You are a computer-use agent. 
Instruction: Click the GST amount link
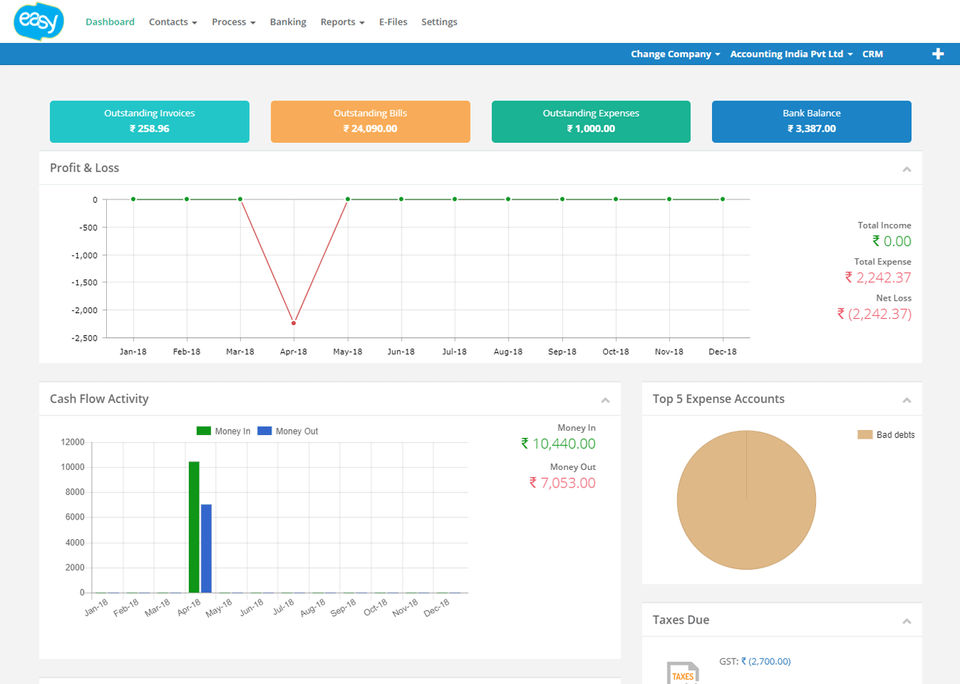point(766,661)
